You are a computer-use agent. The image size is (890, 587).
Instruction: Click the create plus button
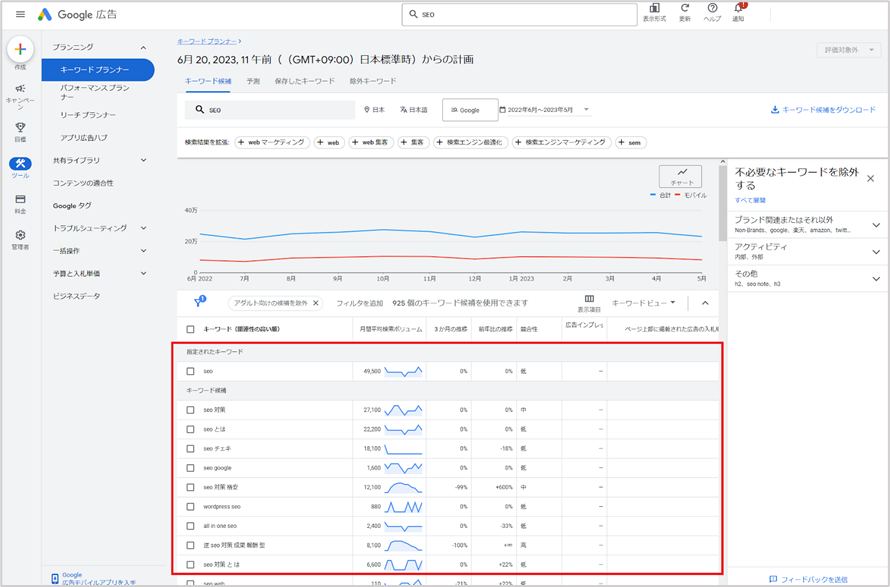click(x=20, y=49)
